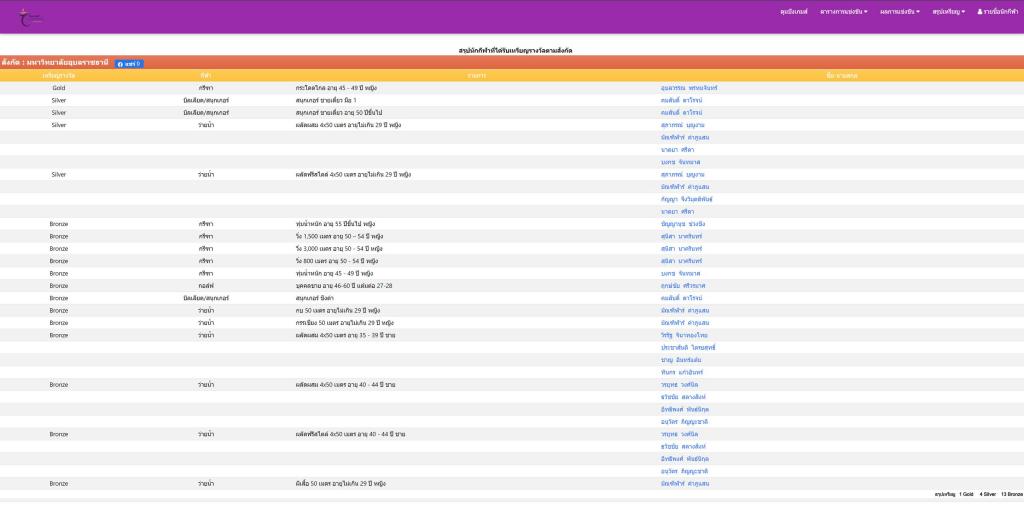Click the Facebook share button
1024x512 pixels.
tap(128, 63)
